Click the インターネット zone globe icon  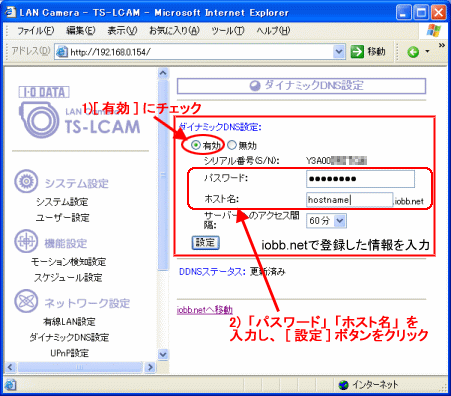pos(343,385)
